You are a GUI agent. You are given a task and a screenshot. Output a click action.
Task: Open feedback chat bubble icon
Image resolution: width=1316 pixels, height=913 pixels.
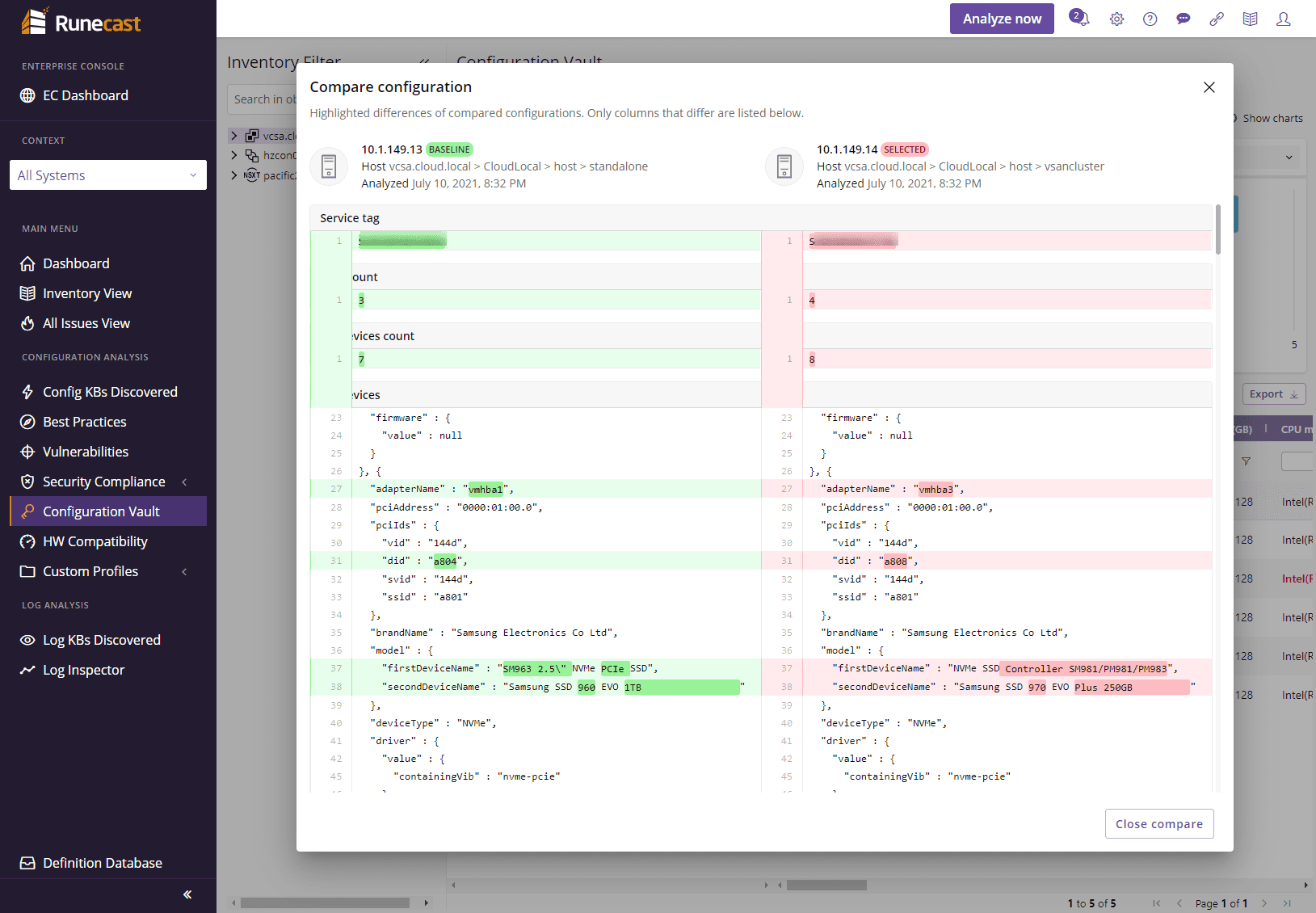tap(1184, 19)
